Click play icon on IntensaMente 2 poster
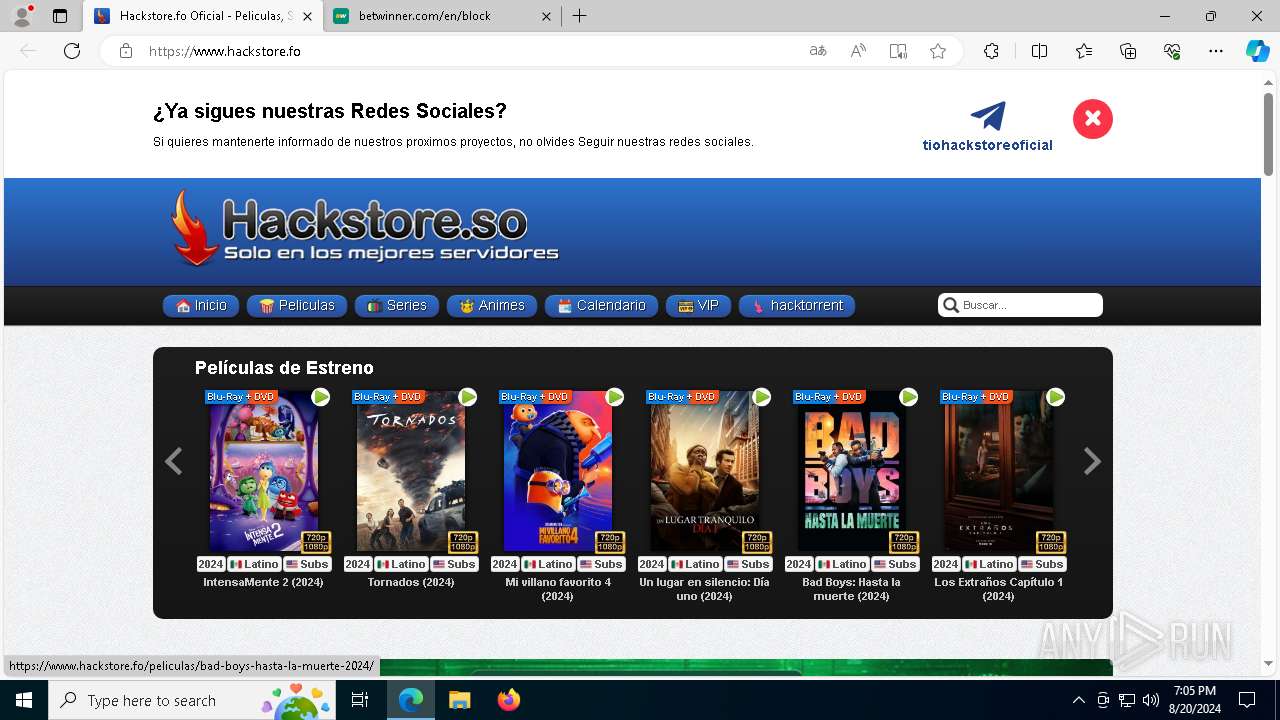The width and height of the screenshot is (1280, 720). [321, 397]
